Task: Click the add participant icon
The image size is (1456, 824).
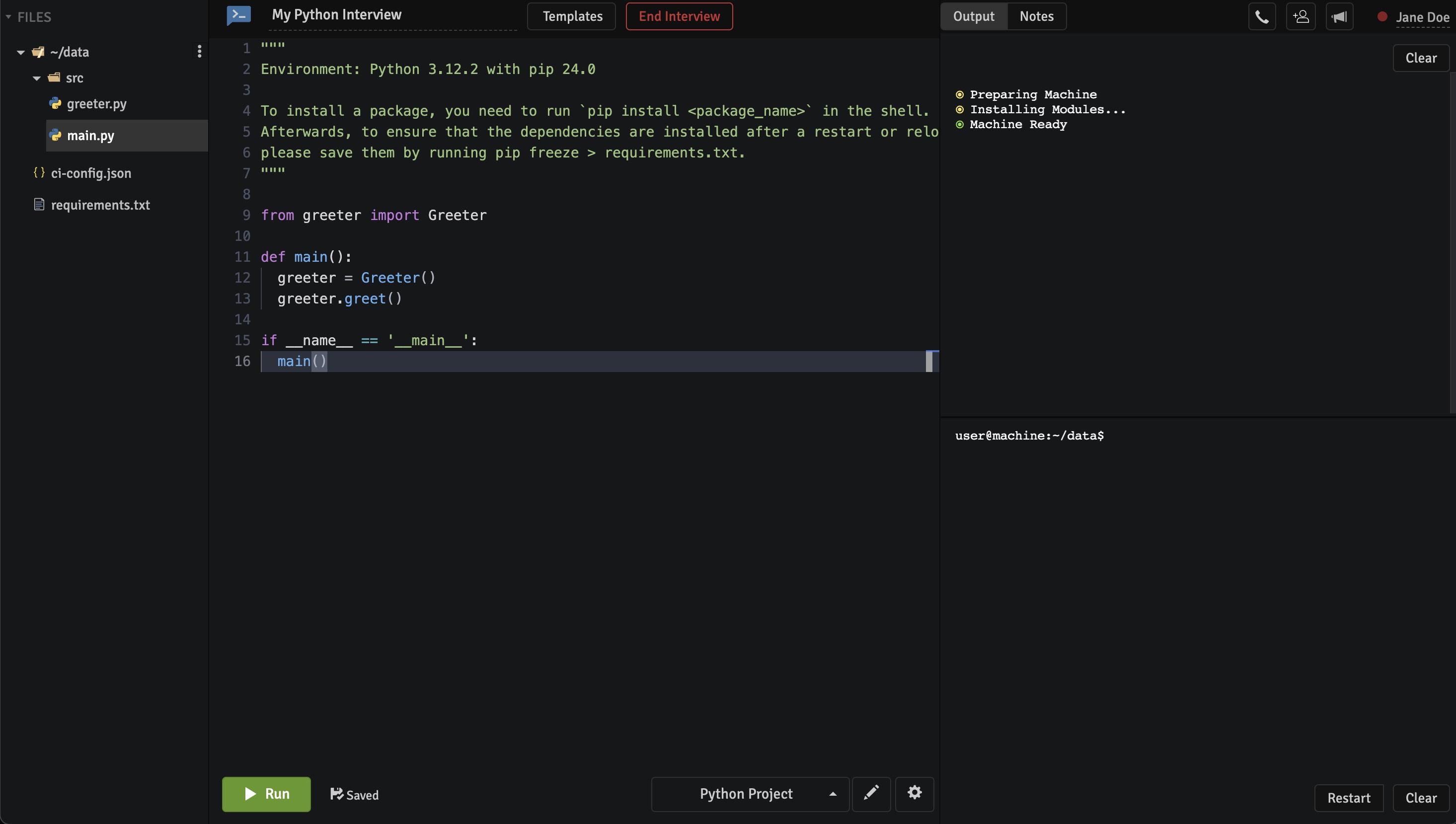Action: pos(1301,16)
